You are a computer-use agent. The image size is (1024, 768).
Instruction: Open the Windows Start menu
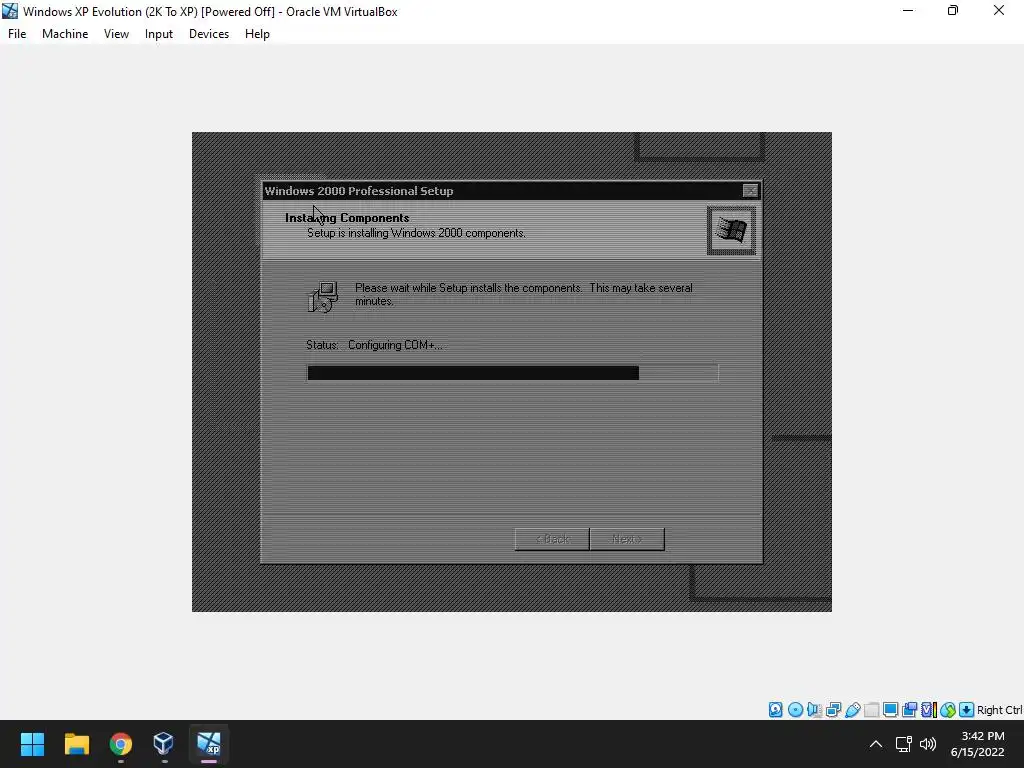click(32, 744)
